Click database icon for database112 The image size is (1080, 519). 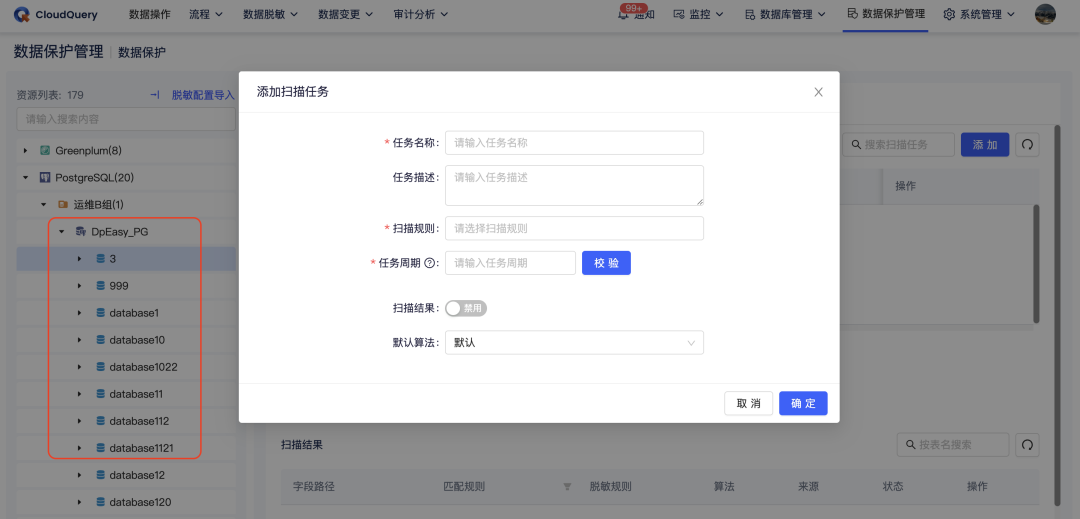(x=101, y=421)
